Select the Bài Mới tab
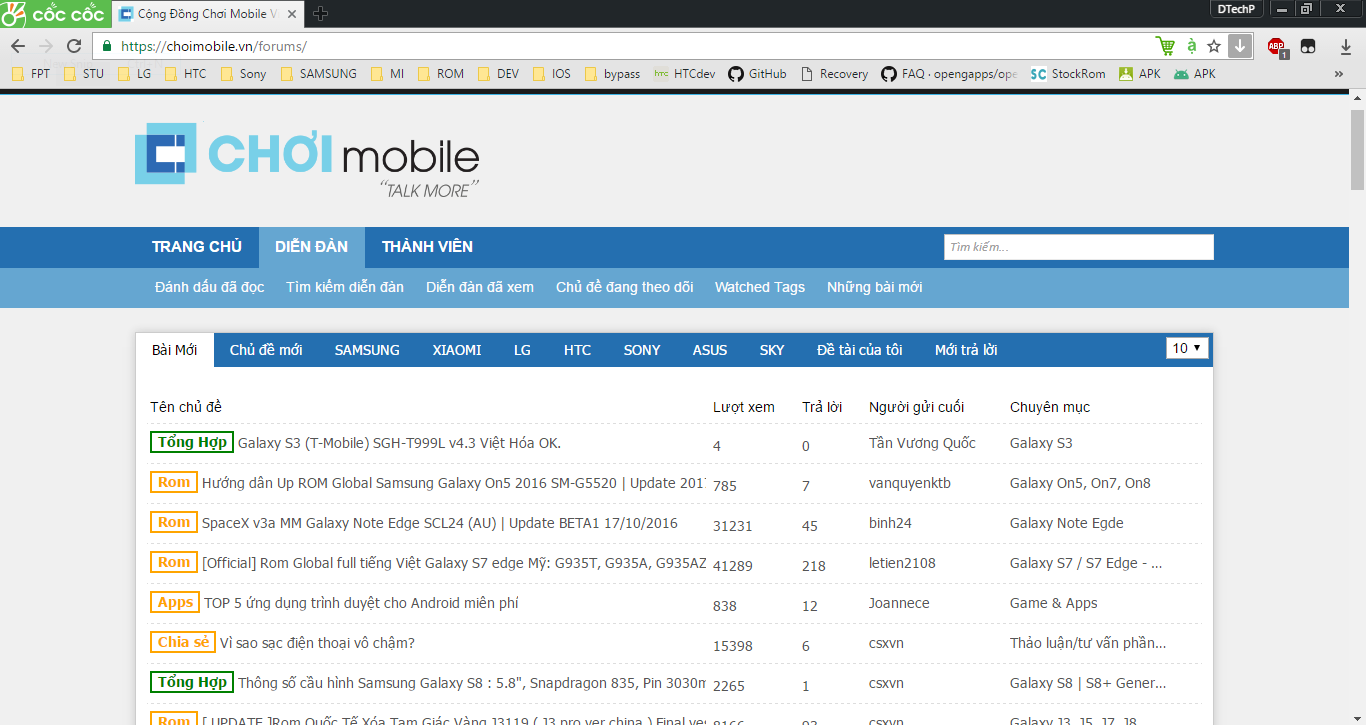Image resolution: width=1366 pixels, height=725 pixels. coord(175,350)
